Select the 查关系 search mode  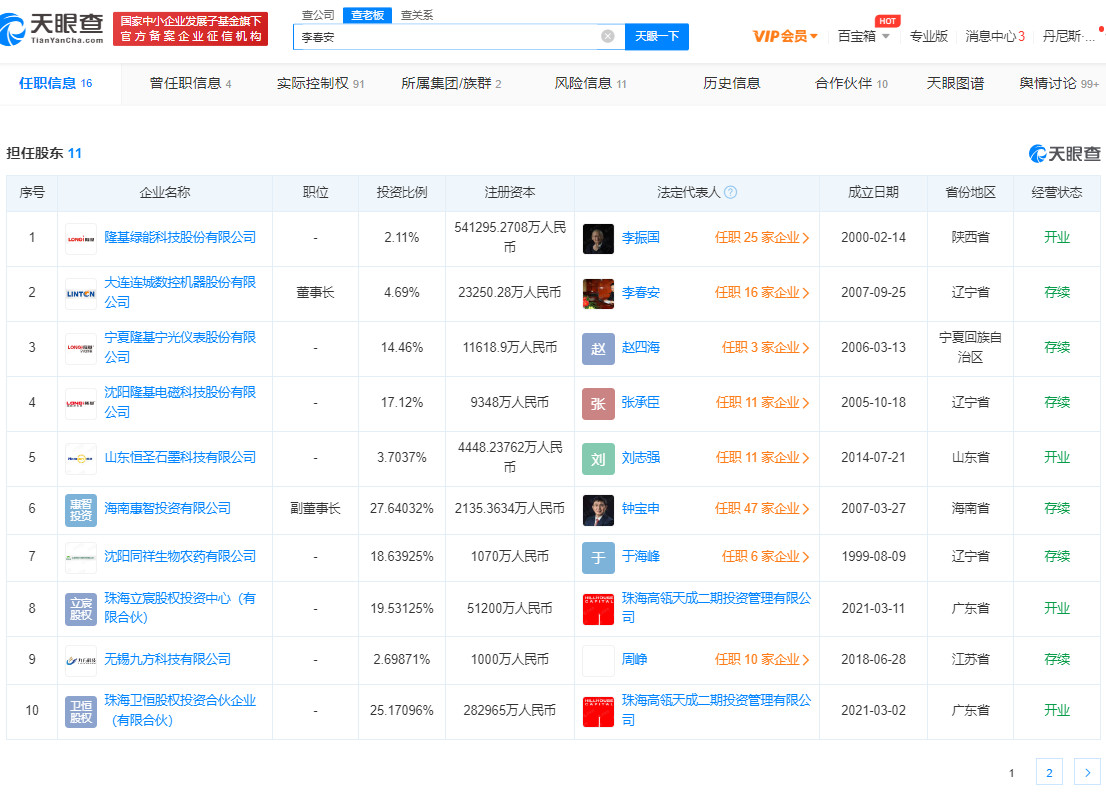pos(417,15)
